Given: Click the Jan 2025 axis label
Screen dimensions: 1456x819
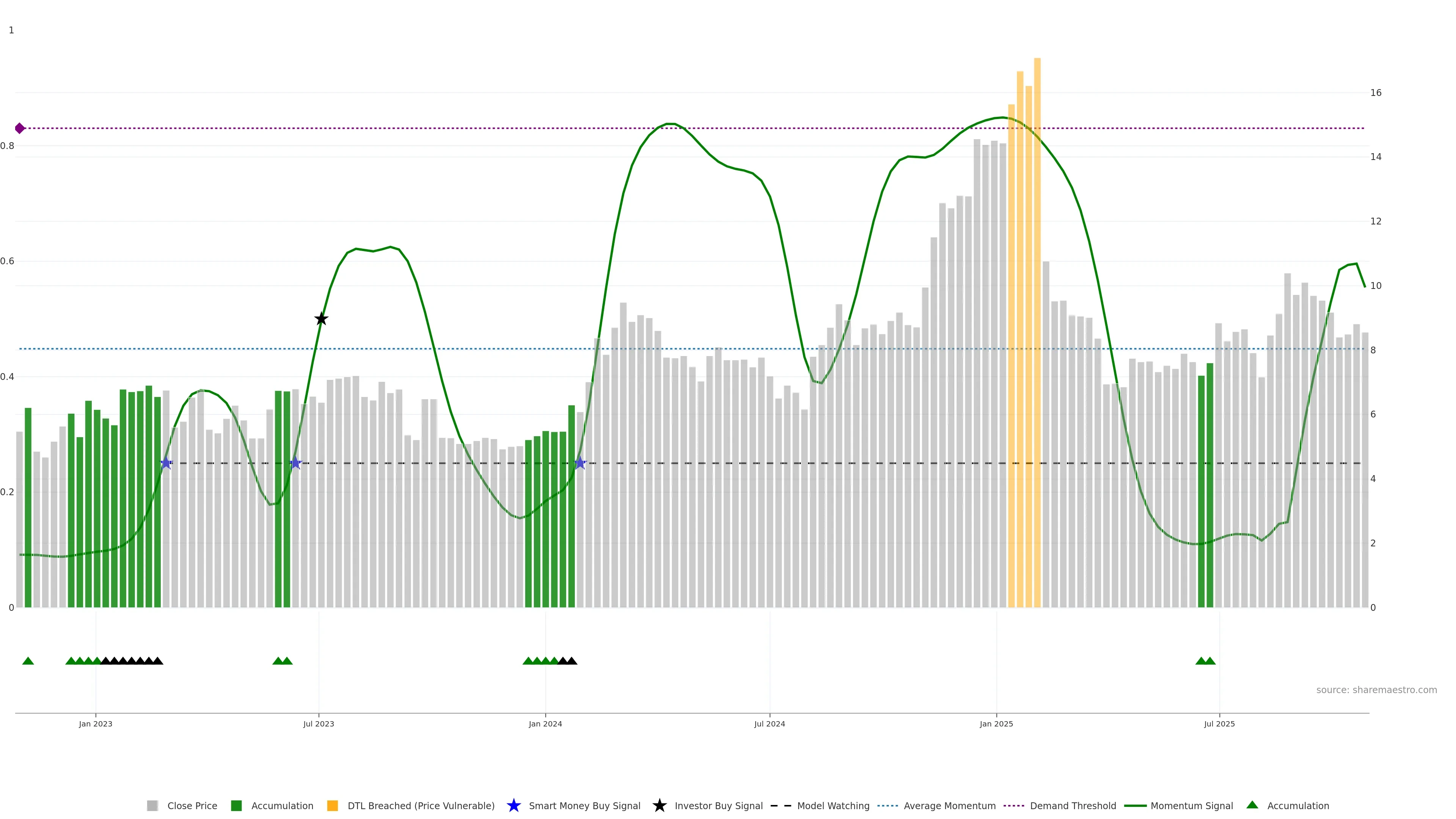Looking at the screenshot, I should [x=996, y=723].
